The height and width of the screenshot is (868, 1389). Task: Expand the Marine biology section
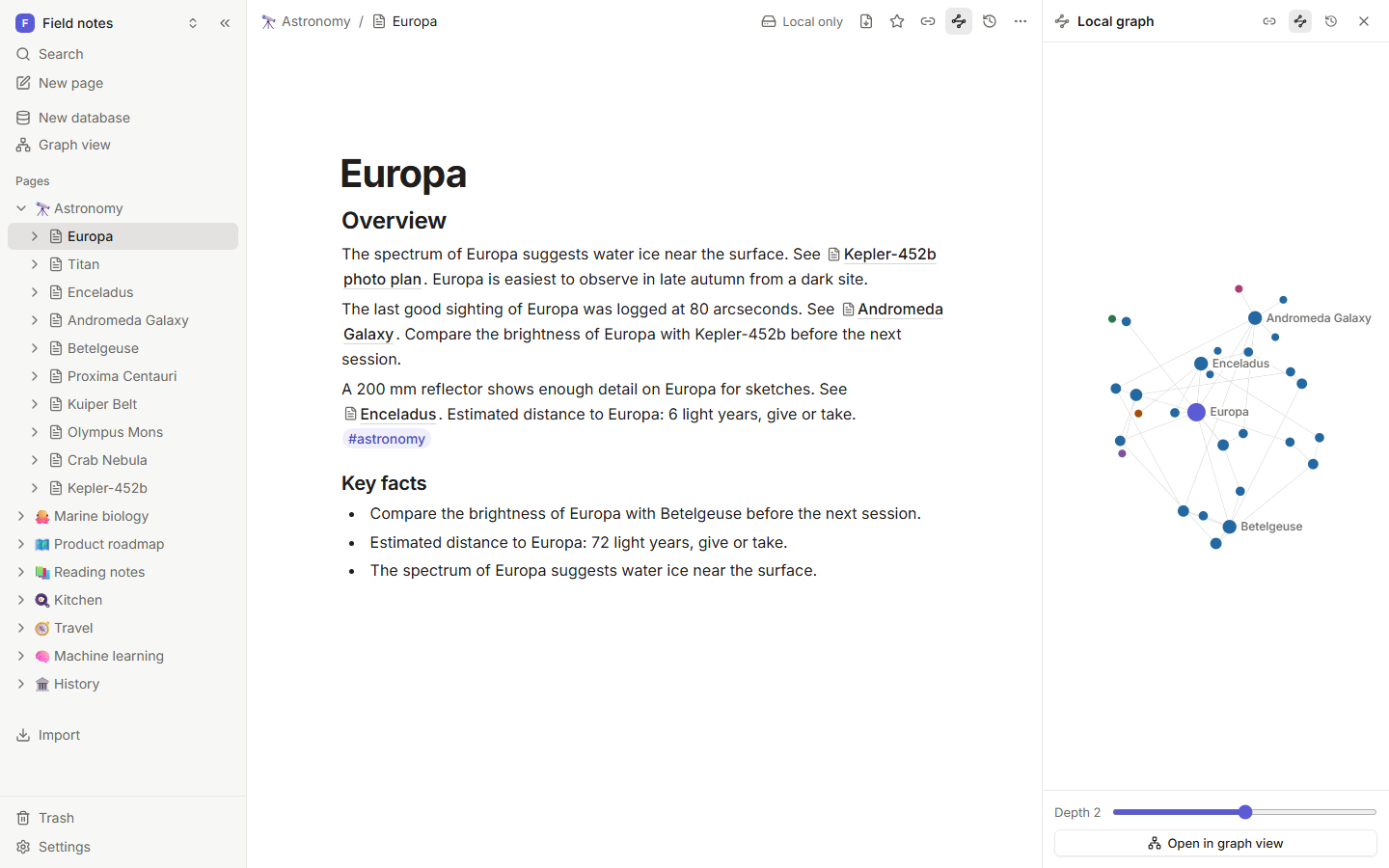(21, 516)
